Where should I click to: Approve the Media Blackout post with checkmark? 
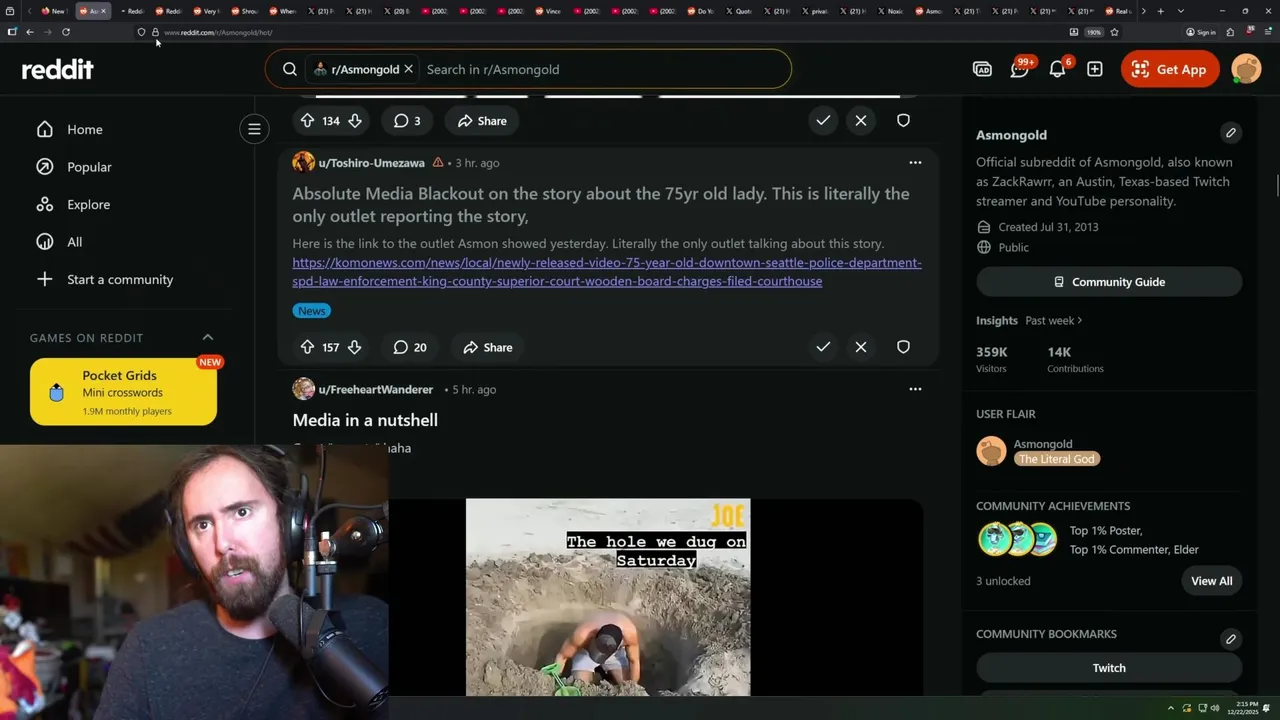[x=823, y=347]
